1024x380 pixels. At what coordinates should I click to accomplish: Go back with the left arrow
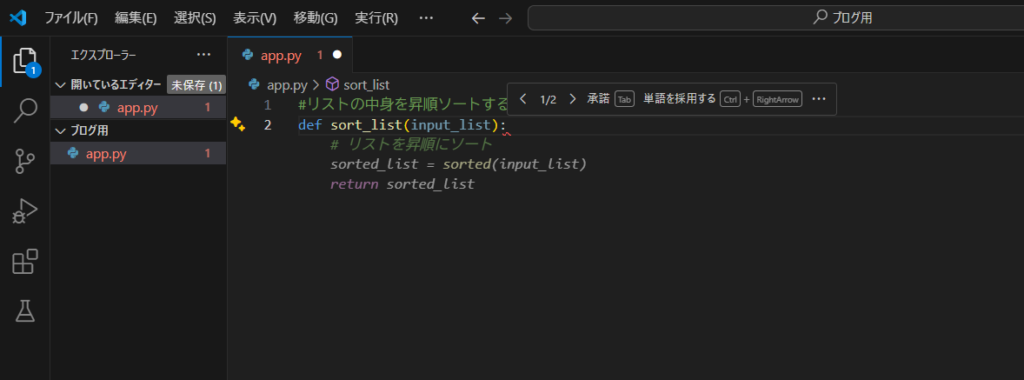(478, 18)
